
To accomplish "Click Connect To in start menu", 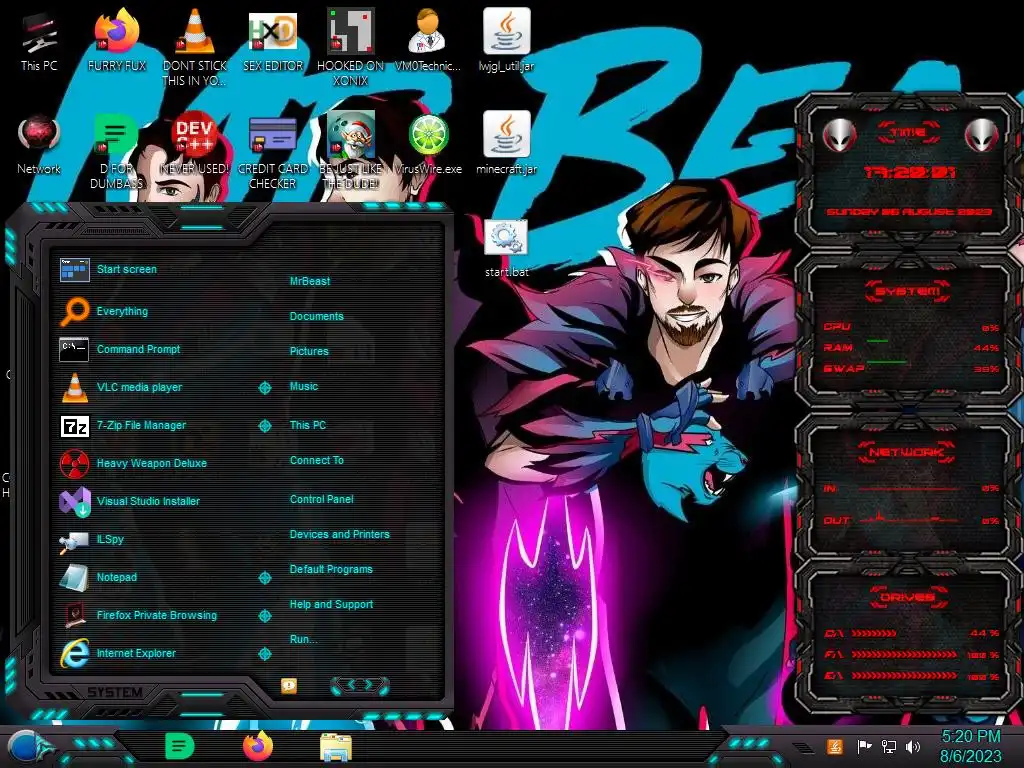I will pyautogui.click(x=317, y=460).
